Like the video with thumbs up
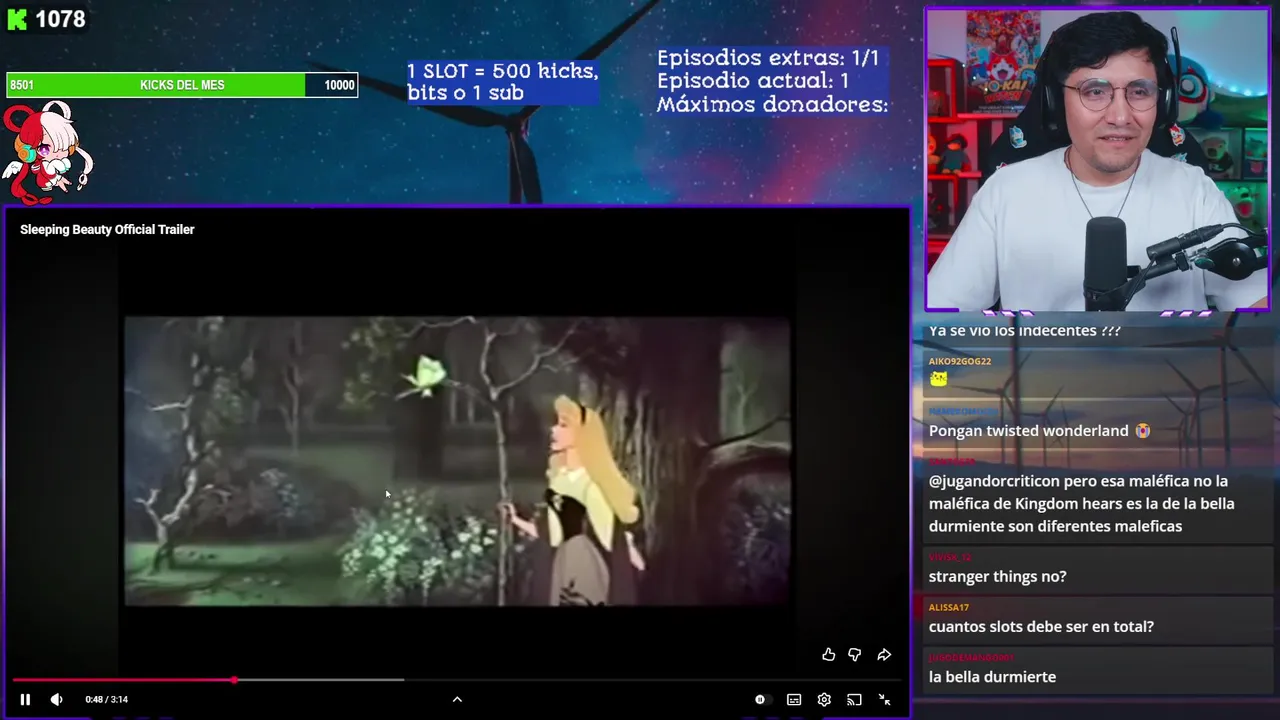 tap(828, 655)
